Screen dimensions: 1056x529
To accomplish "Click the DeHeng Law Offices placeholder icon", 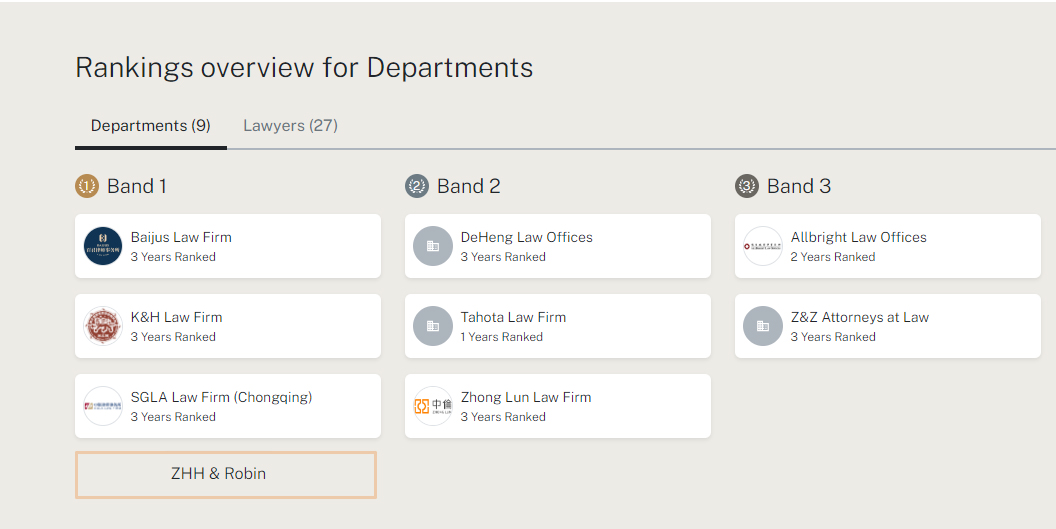I will tap(433, 246).
